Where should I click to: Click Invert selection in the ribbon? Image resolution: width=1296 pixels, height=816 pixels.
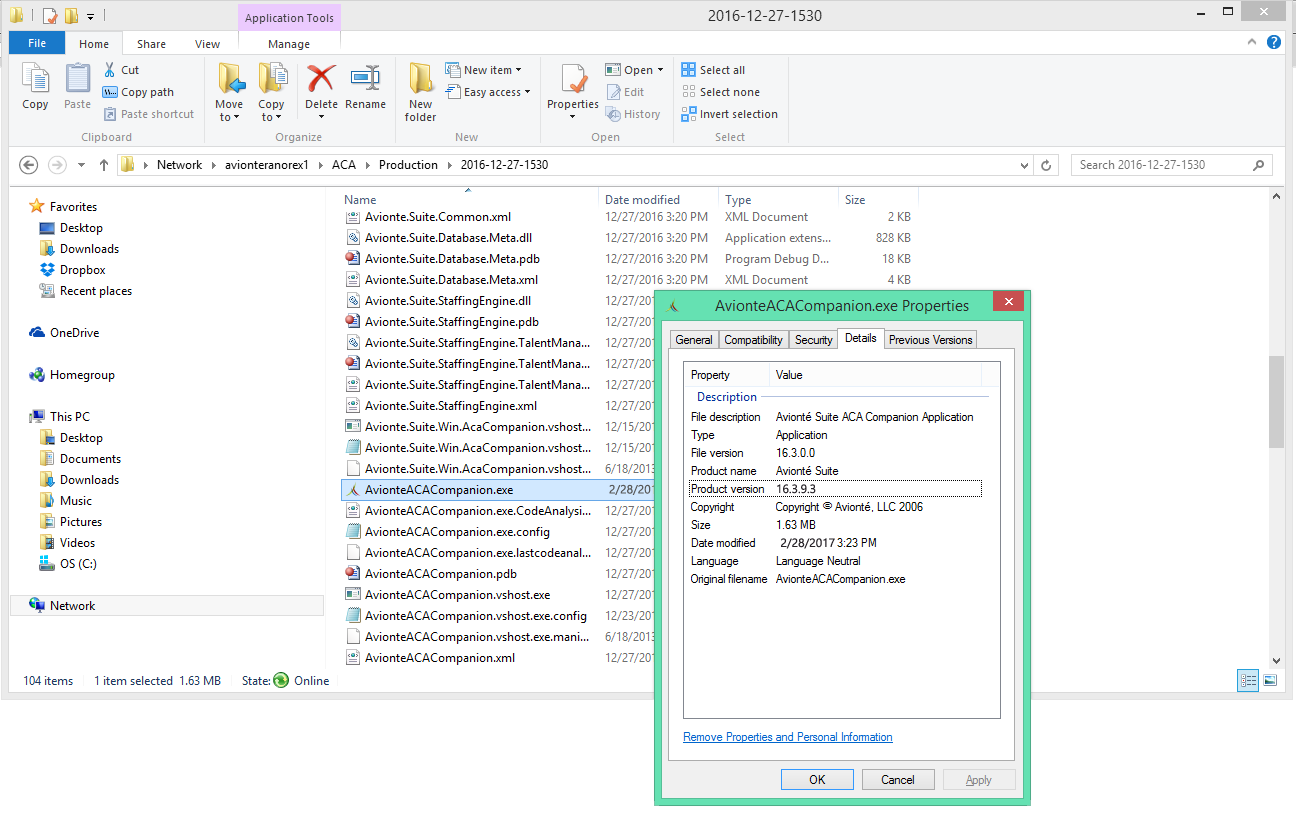(730, 114)
